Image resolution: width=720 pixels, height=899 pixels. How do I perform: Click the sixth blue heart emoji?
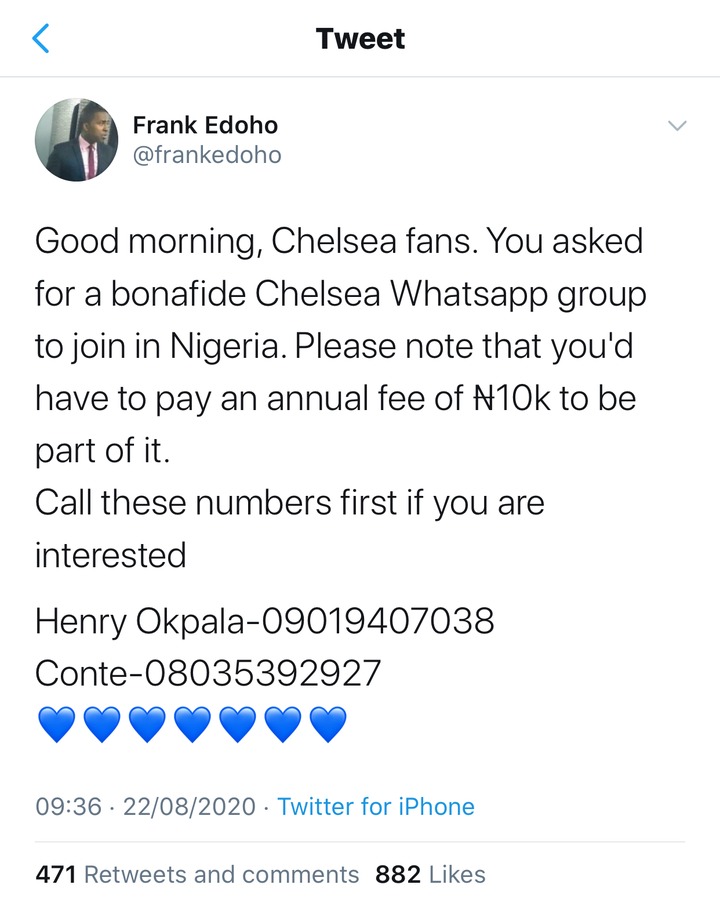[282, 724]
